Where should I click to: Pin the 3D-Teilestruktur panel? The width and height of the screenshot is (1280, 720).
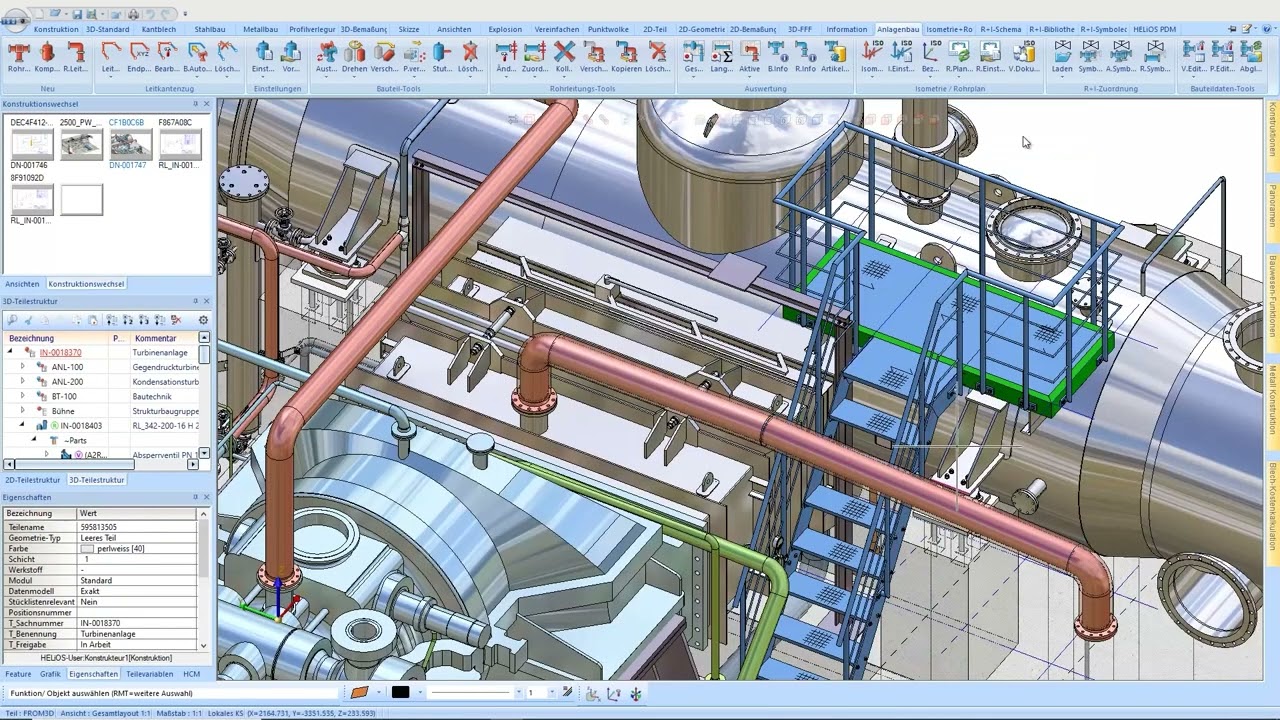[196, 301]
